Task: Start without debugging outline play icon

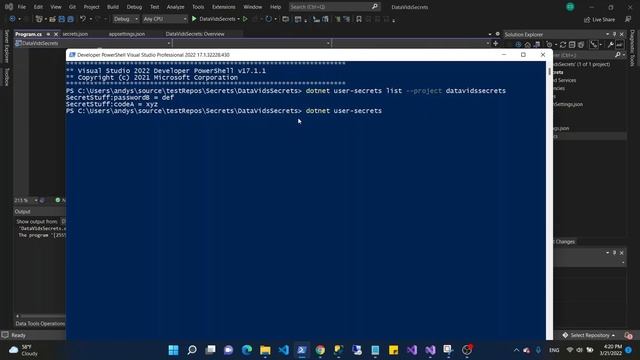Action: point(245,19)
